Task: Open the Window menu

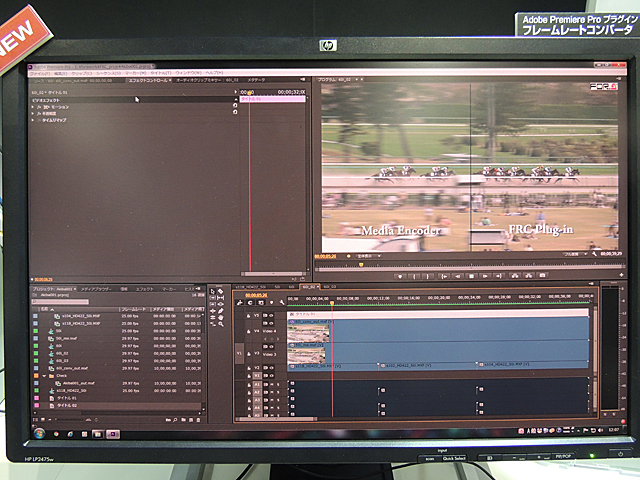Action: coord(188,73)
